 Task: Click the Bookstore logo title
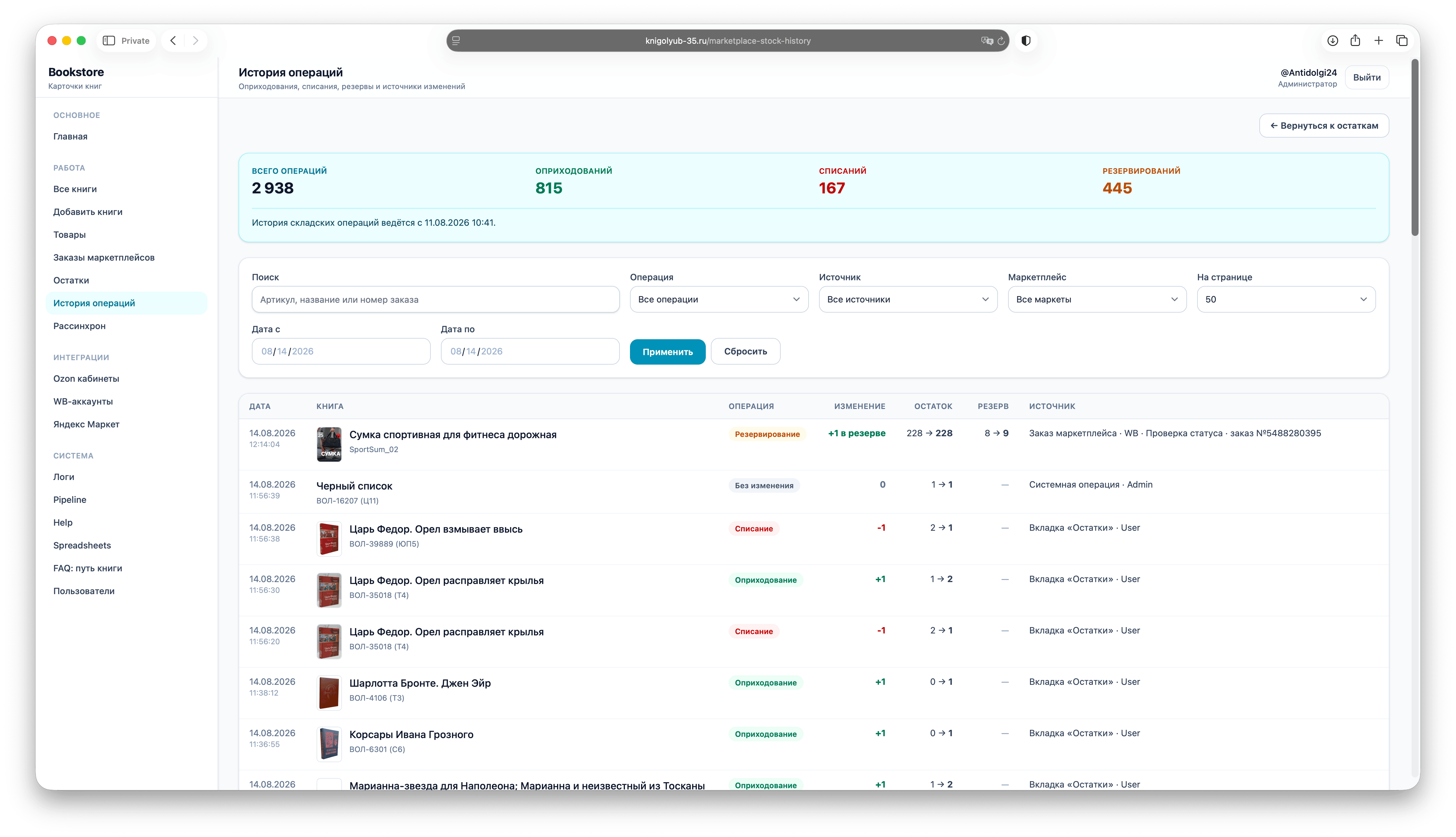[76, 72]
